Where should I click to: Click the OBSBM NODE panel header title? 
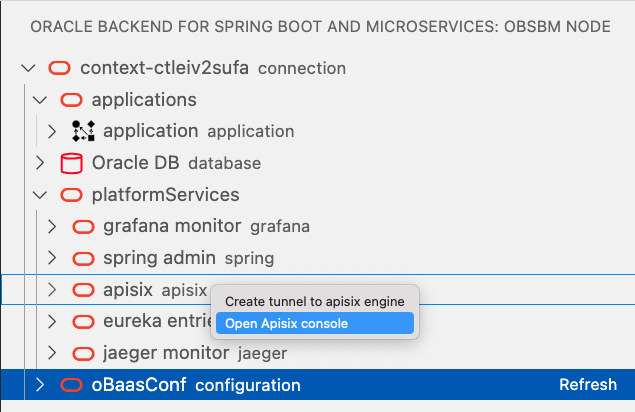click(x=320, y=26)
